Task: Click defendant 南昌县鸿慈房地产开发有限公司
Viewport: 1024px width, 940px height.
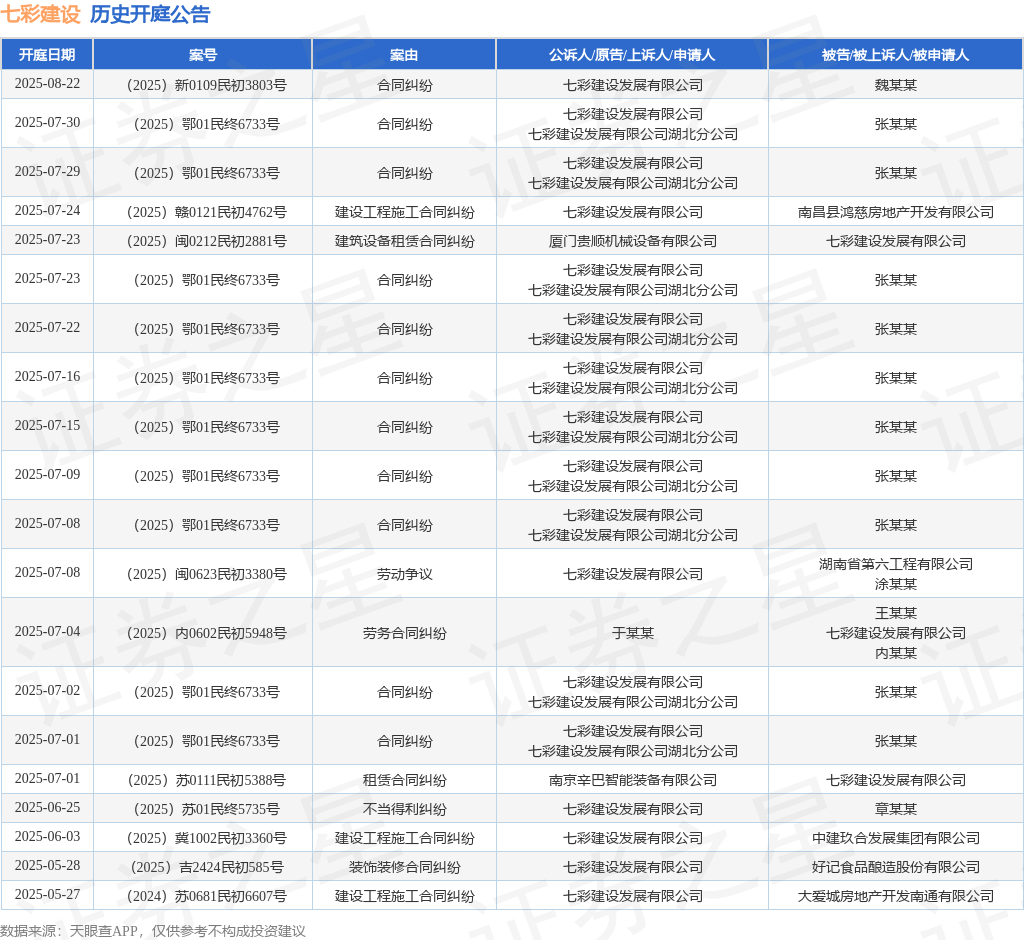Action: 895,212
